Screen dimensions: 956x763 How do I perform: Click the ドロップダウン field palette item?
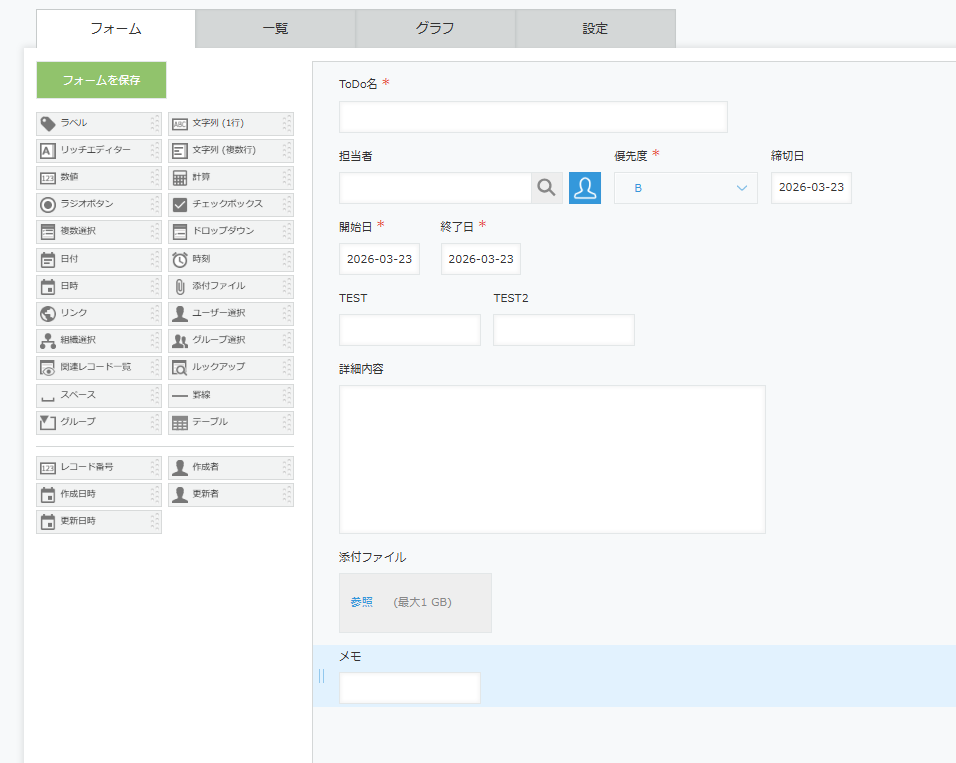[230, 231]
